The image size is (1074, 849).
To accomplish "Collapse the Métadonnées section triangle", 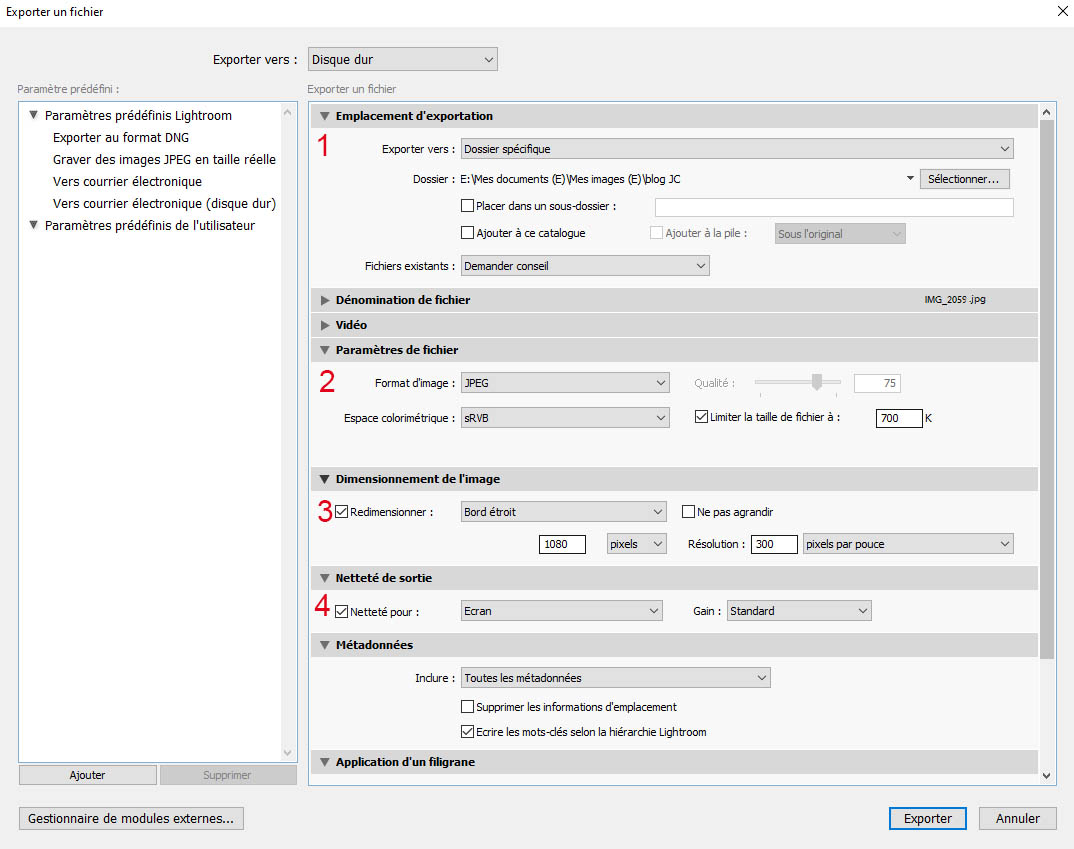I will click(324, 645).
